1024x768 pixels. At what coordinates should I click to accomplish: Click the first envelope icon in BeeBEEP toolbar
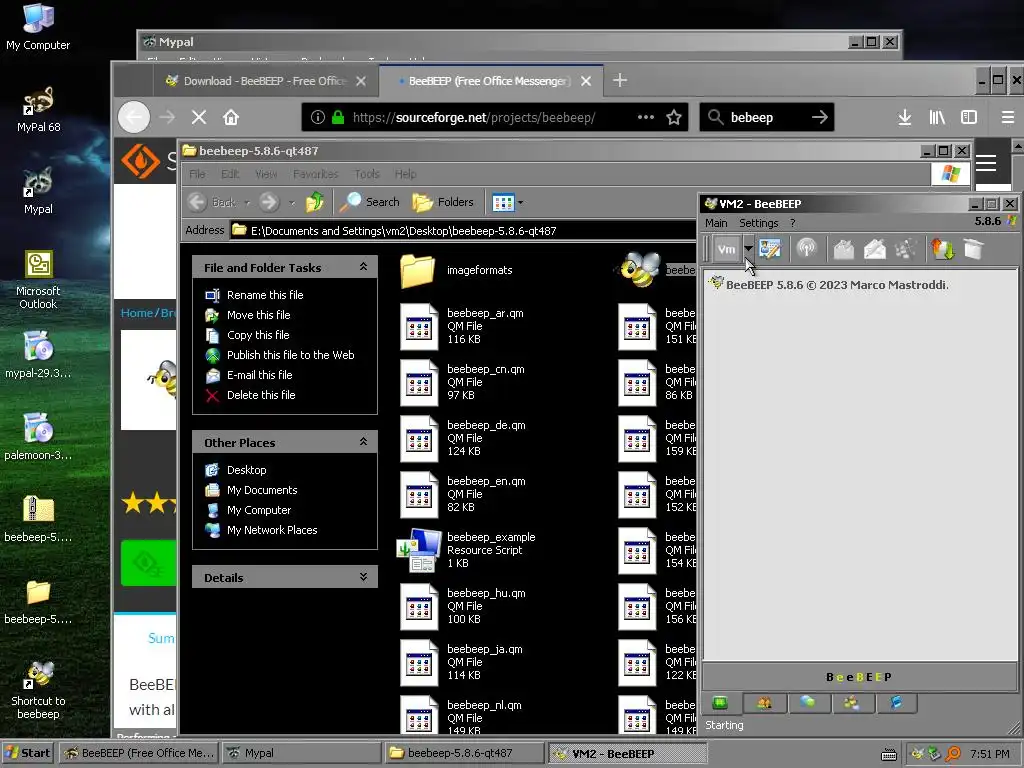(x=843, y=249)
